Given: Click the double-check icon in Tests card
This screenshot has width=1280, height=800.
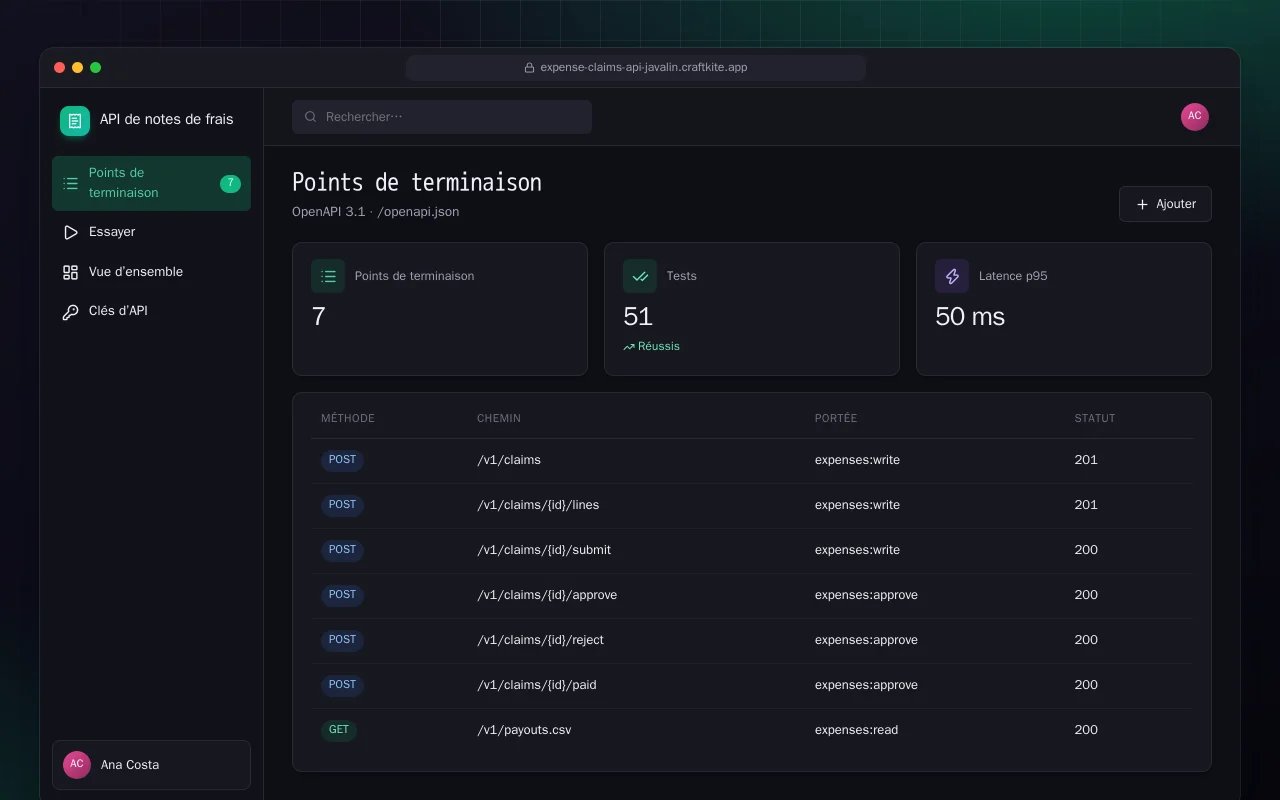Looking at the screenshot, I should (x=640, y=276).
